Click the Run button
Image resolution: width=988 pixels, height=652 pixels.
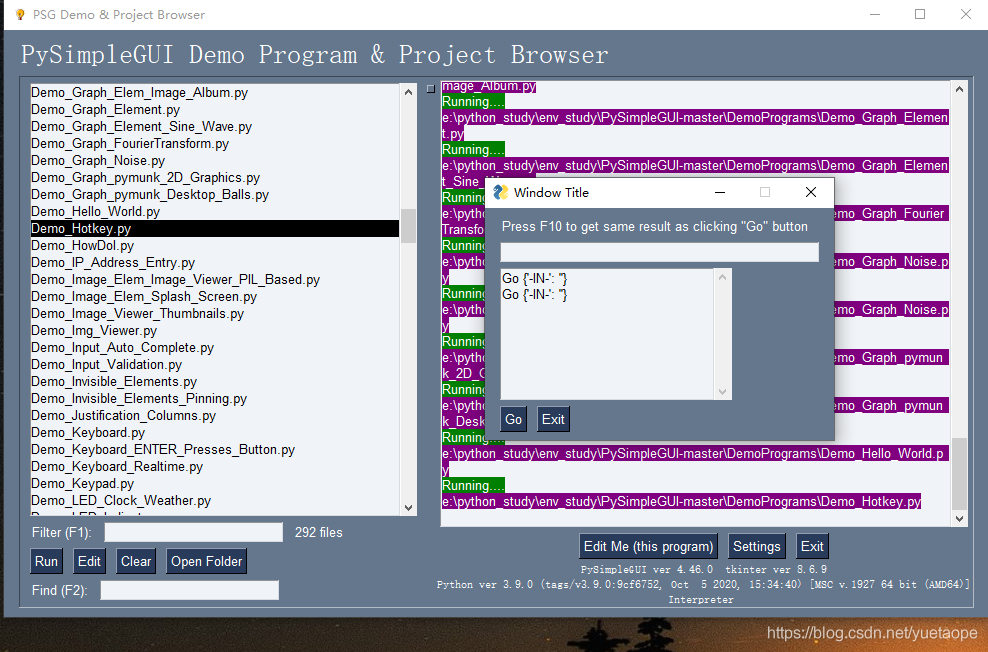tap(46, 561)
